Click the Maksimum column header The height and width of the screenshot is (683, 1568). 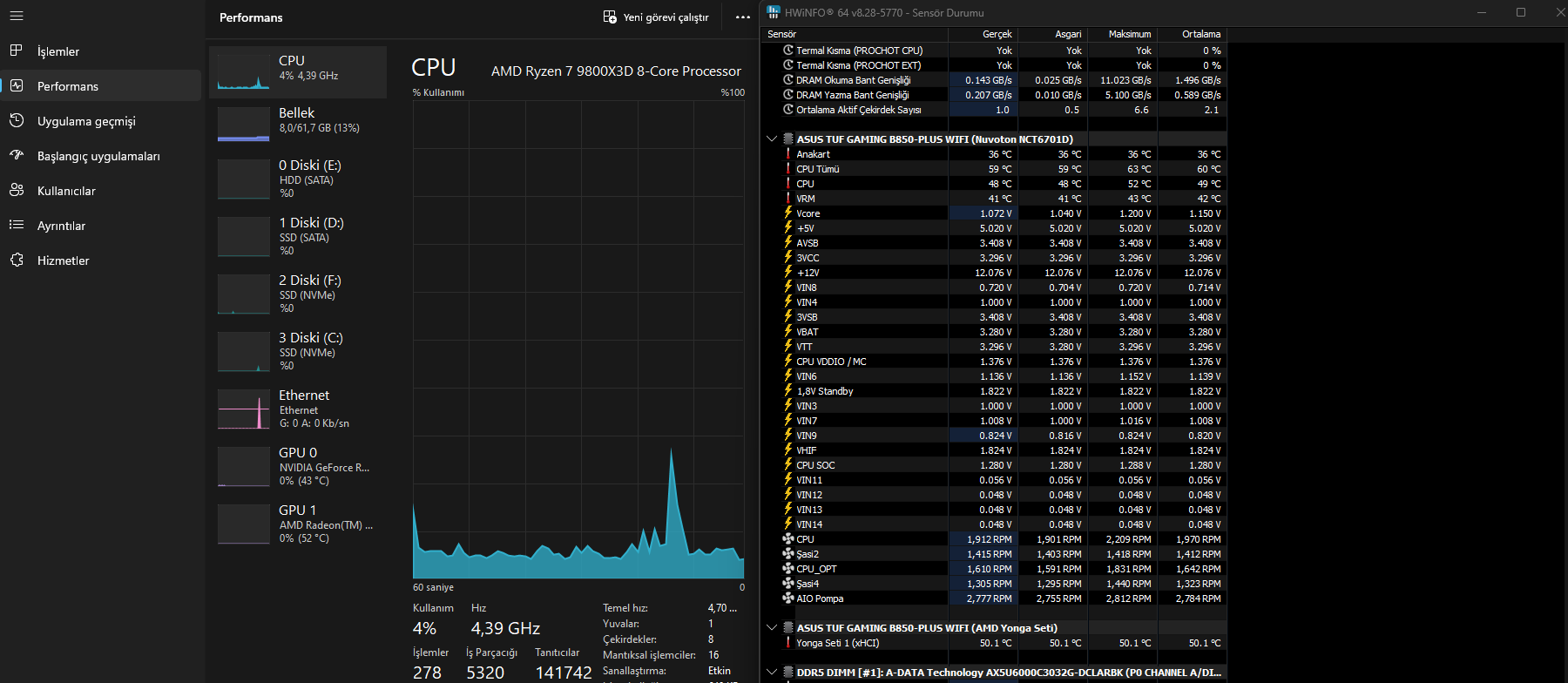(x=1122, y=35)
